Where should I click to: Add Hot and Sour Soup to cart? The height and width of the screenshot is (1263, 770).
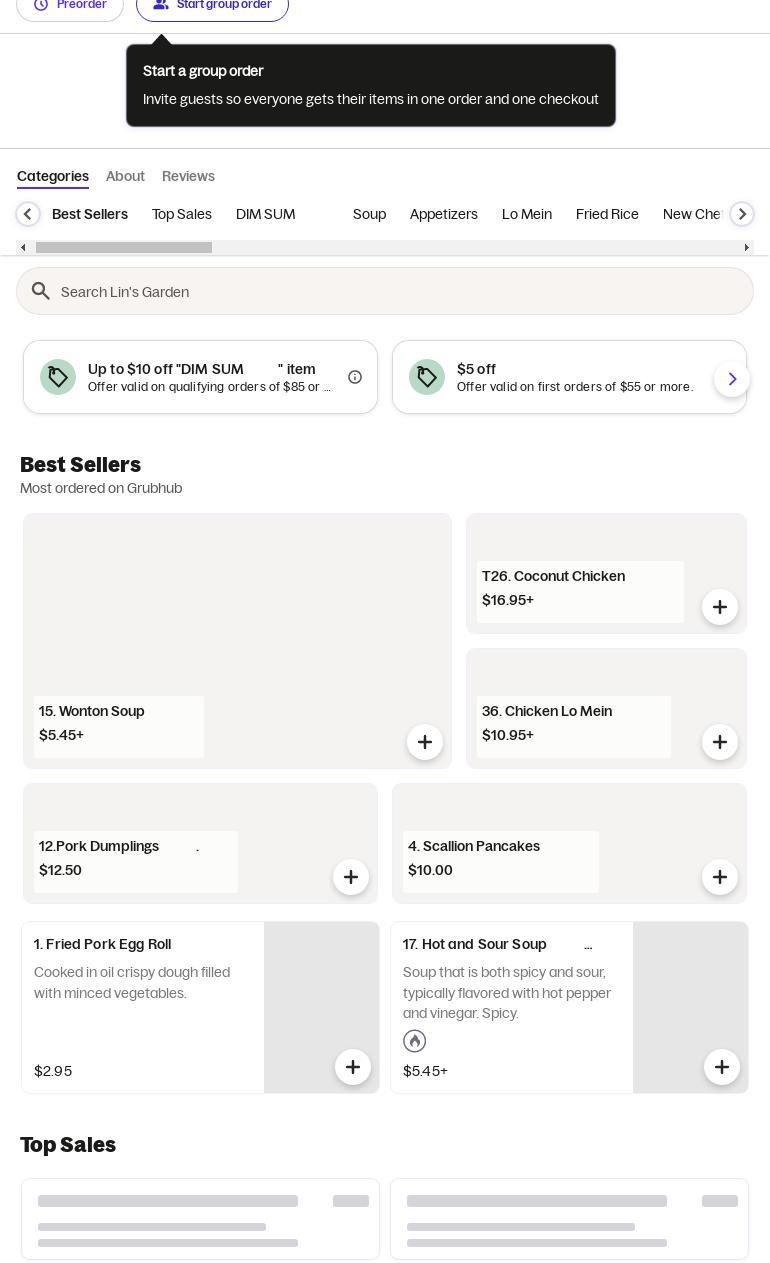722,1067
